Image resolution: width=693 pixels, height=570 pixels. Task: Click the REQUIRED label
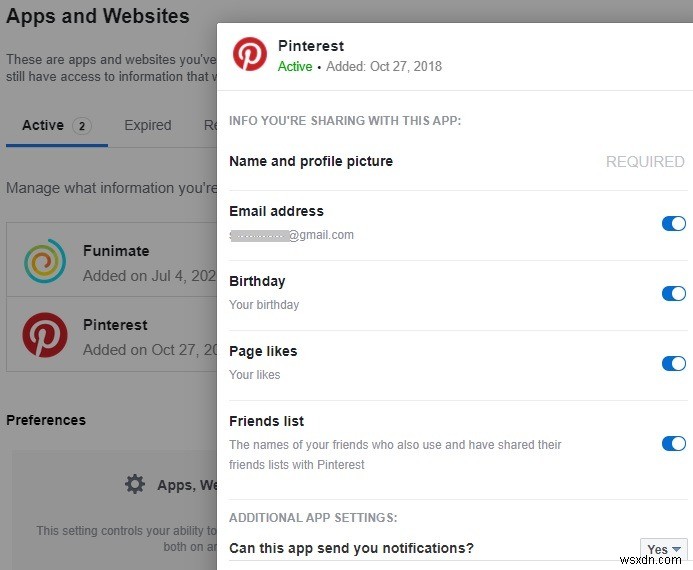click(645, 162)
